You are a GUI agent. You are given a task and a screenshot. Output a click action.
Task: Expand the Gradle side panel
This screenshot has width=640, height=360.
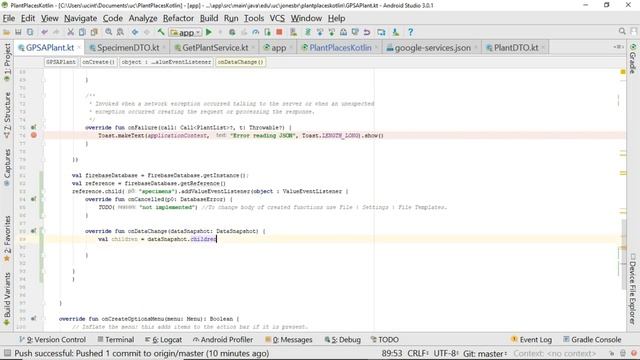(633, 59)
